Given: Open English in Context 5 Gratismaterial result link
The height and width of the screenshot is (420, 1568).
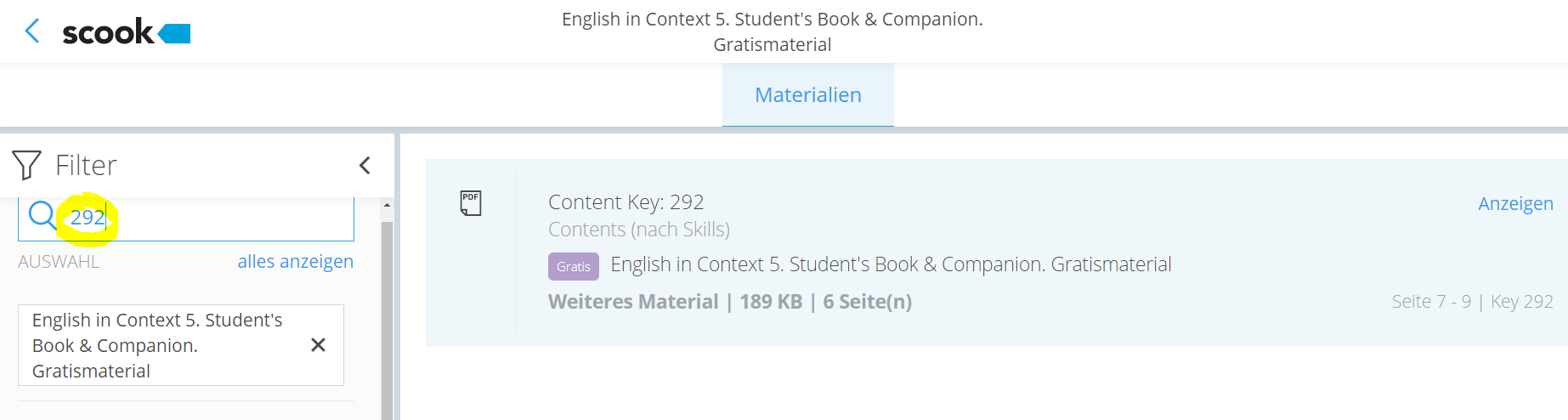Looking at the screenshot, I should [x=891, y=264].
